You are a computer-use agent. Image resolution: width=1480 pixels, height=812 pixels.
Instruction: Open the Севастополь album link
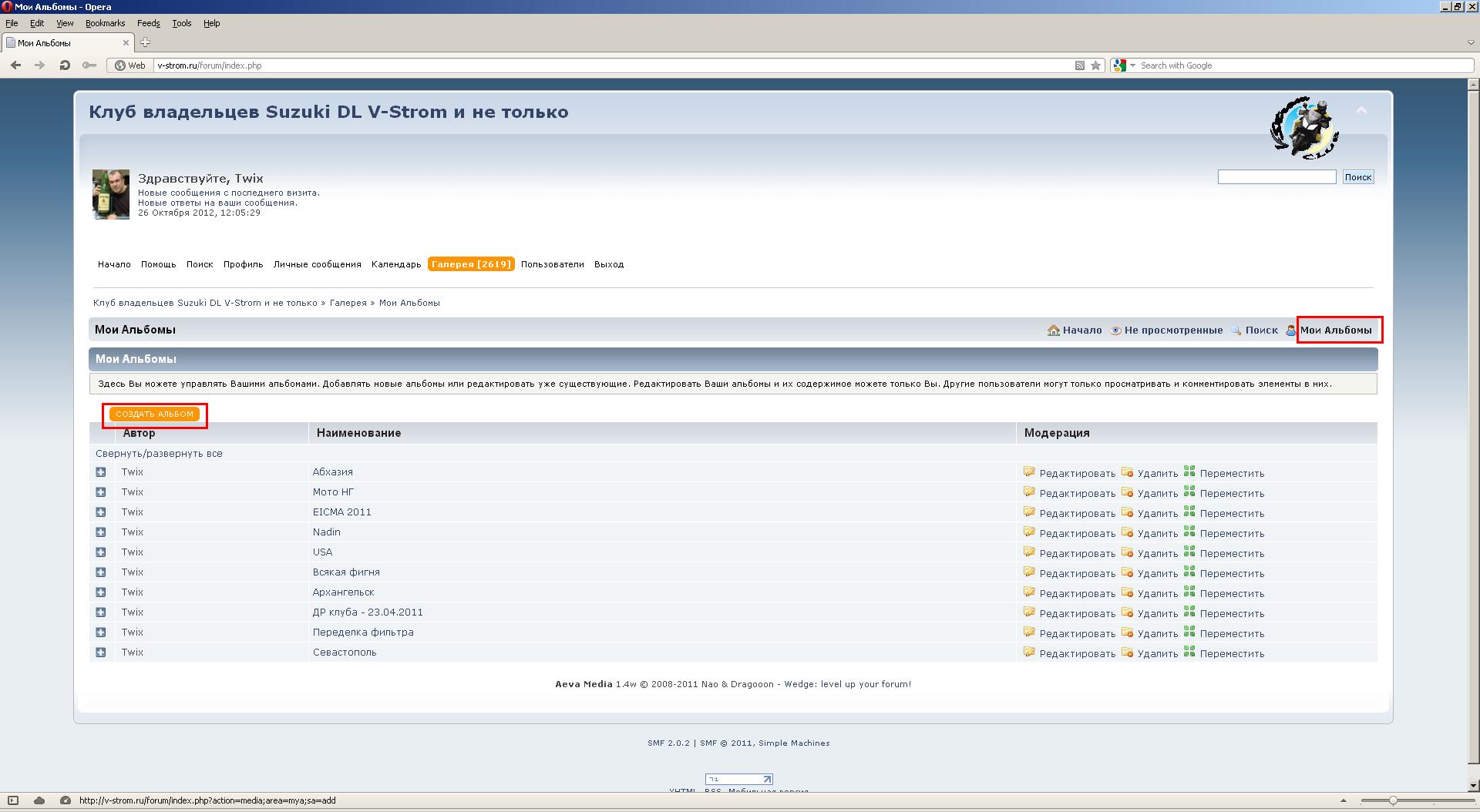(x=345, y=653)
